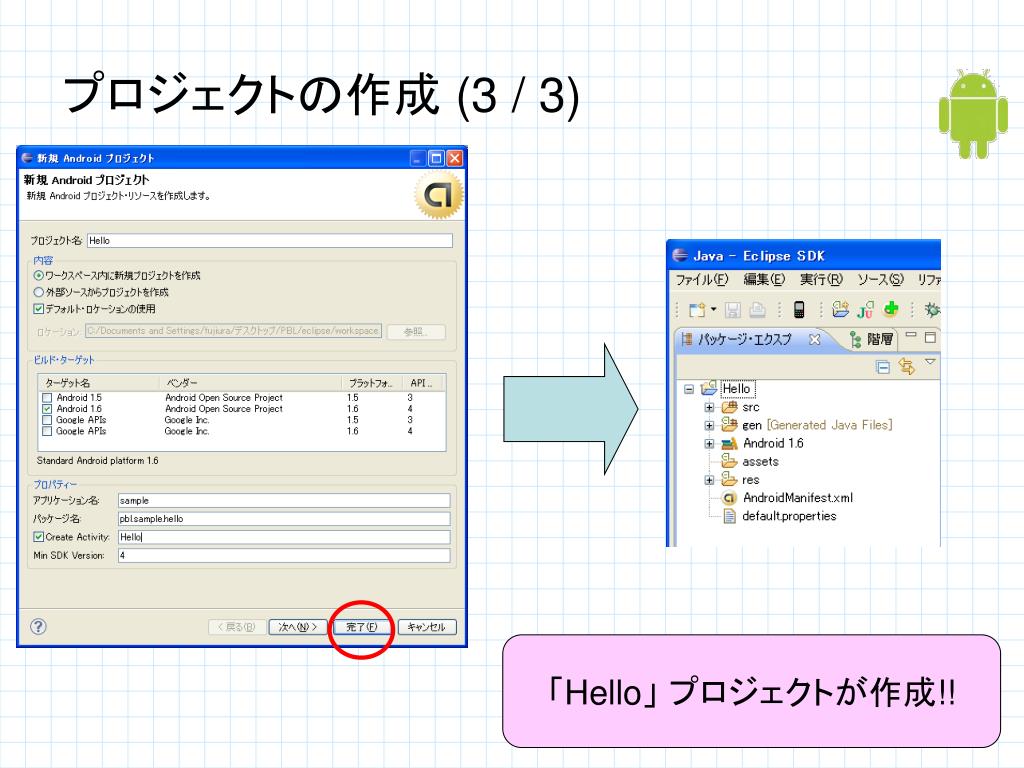Click the Debug bug icon in toolbar

tap(933, 310)
